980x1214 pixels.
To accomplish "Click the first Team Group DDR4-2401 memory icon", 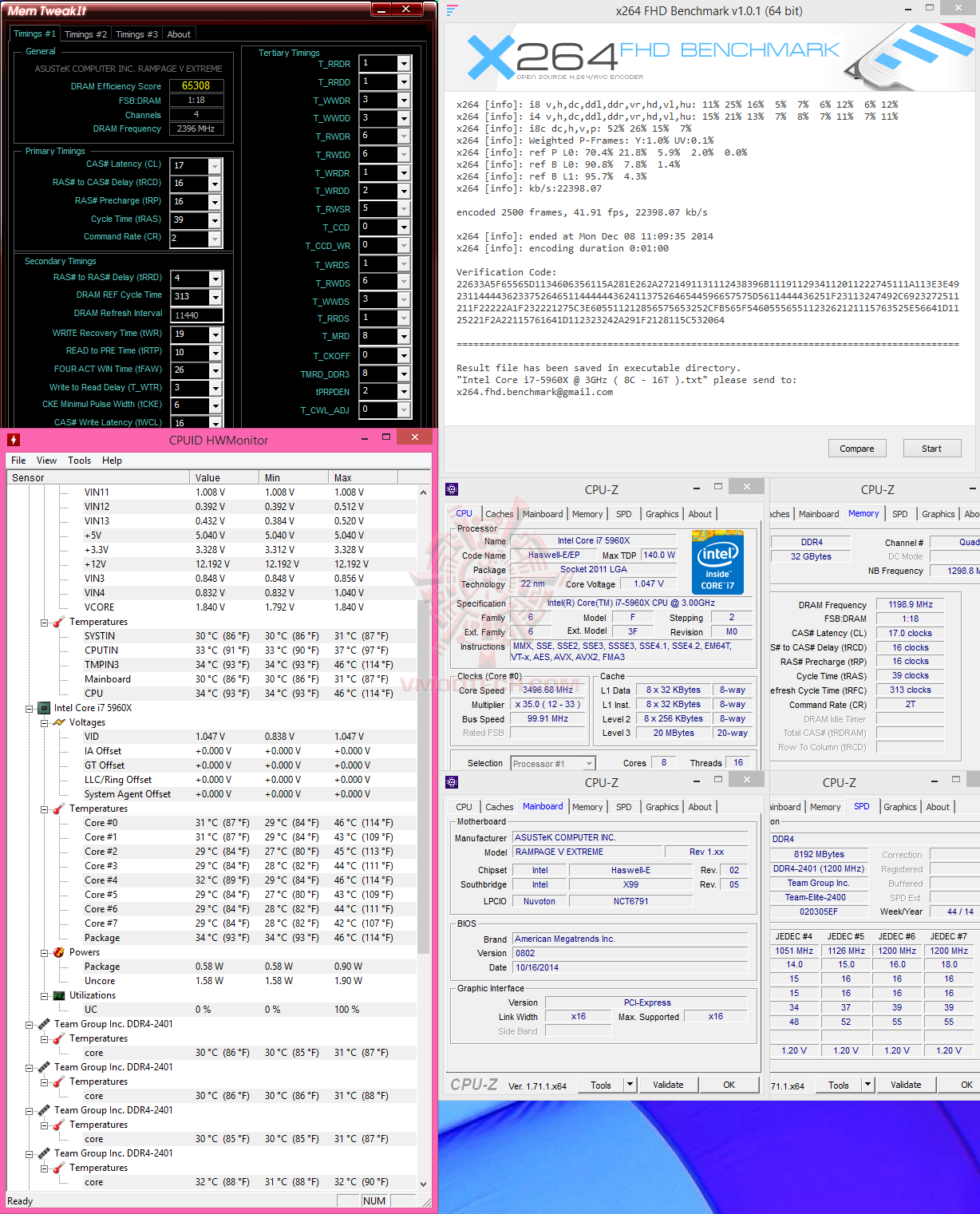I will tap(45, 1024).
